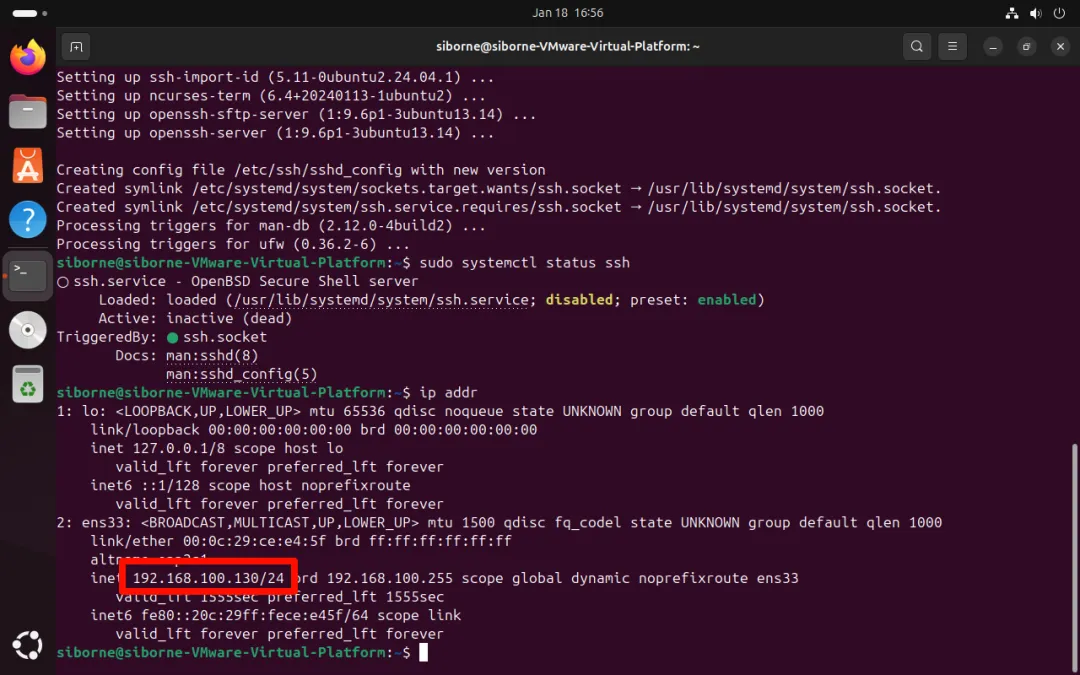Click the terminal cursor at the prompt

(424, 652)
